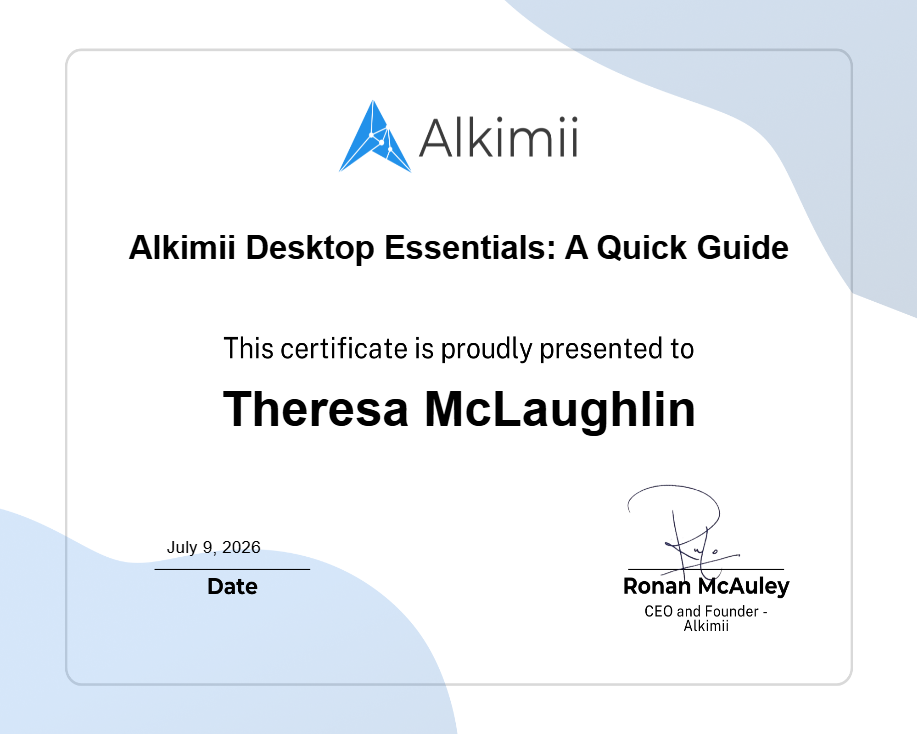This screenshot has height=734, width=917.
Task: Click the date value July 9, 2026
Action: click(x=213, y=547)
